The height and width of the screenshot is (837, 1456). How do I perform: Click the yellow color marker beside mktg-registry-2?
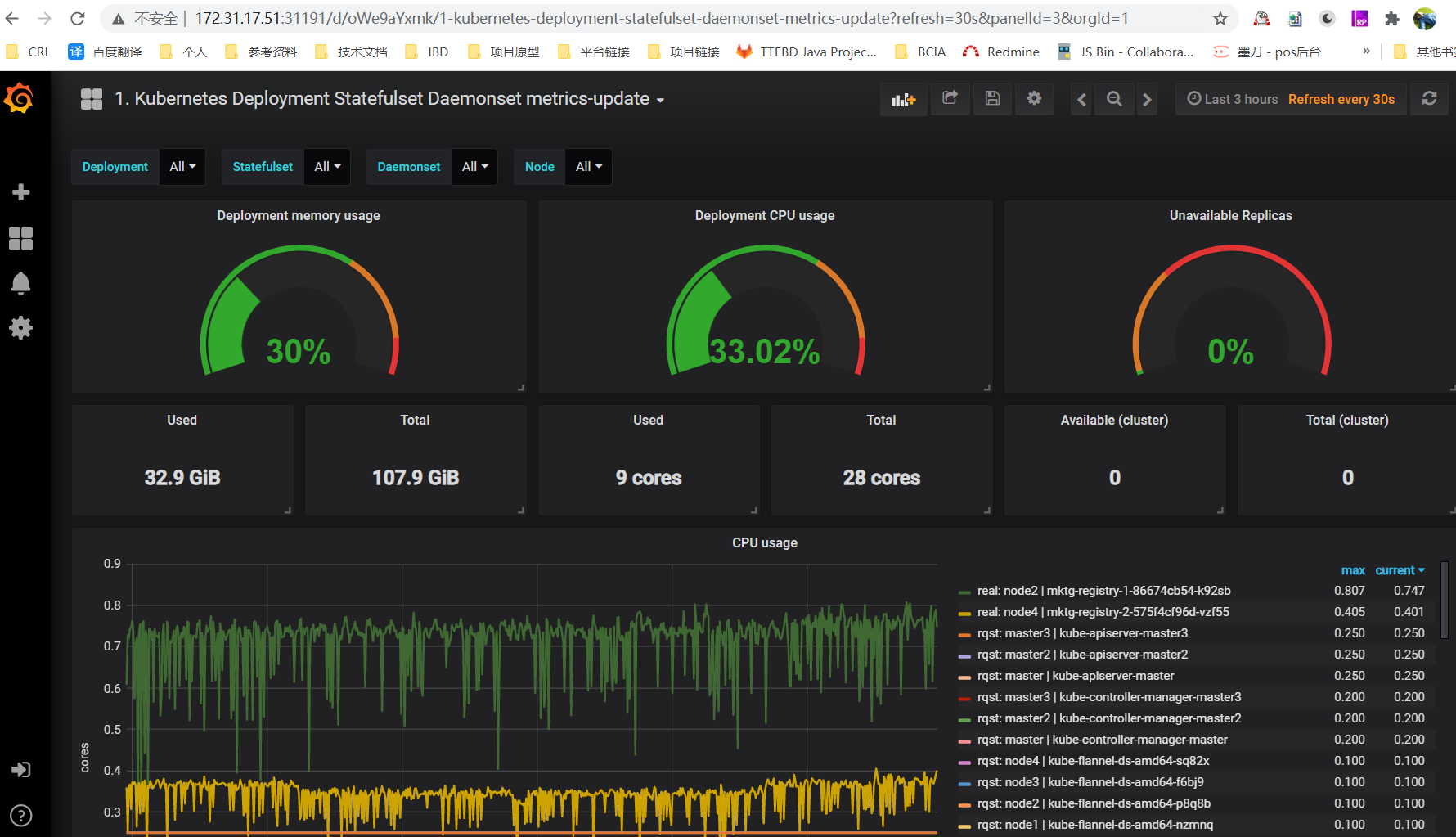tap(964, 611)
